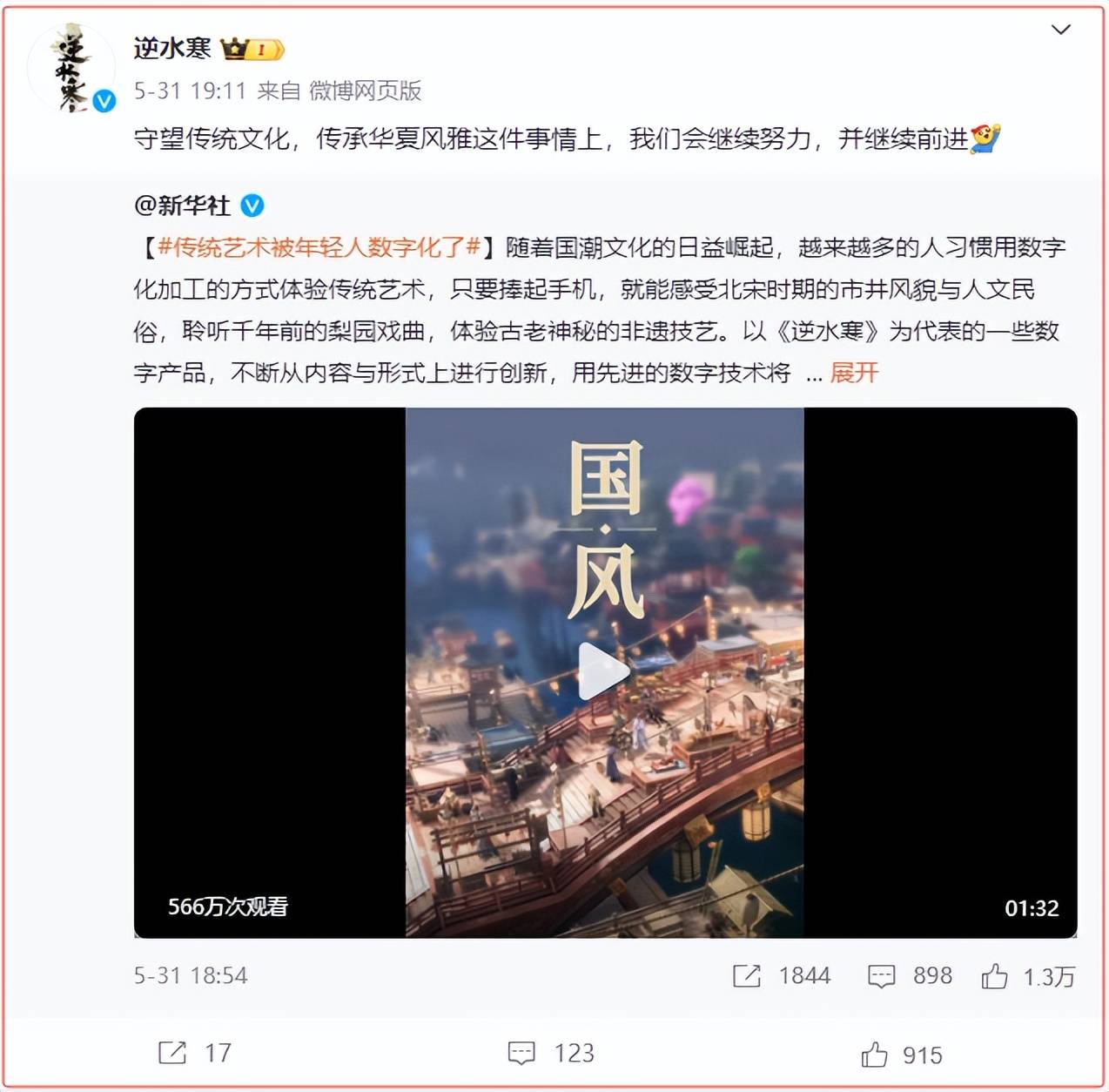The image size is (1109, 1092).
Task: Expand full post text with 展开
Action: (x=854, y=373)
